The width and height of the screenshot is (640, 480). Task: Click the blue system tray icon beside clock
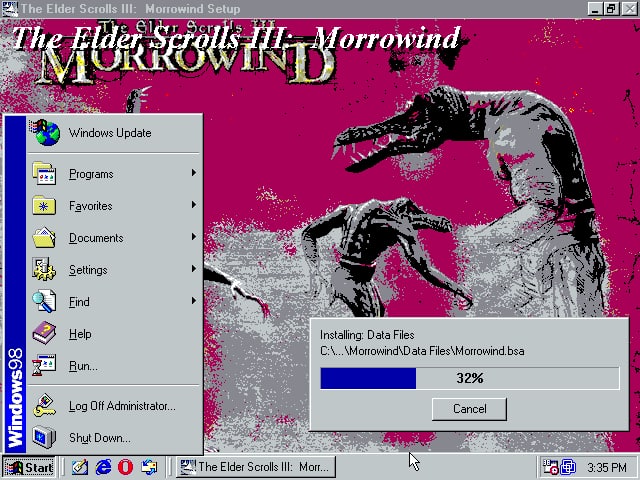(x=568, y=467)
